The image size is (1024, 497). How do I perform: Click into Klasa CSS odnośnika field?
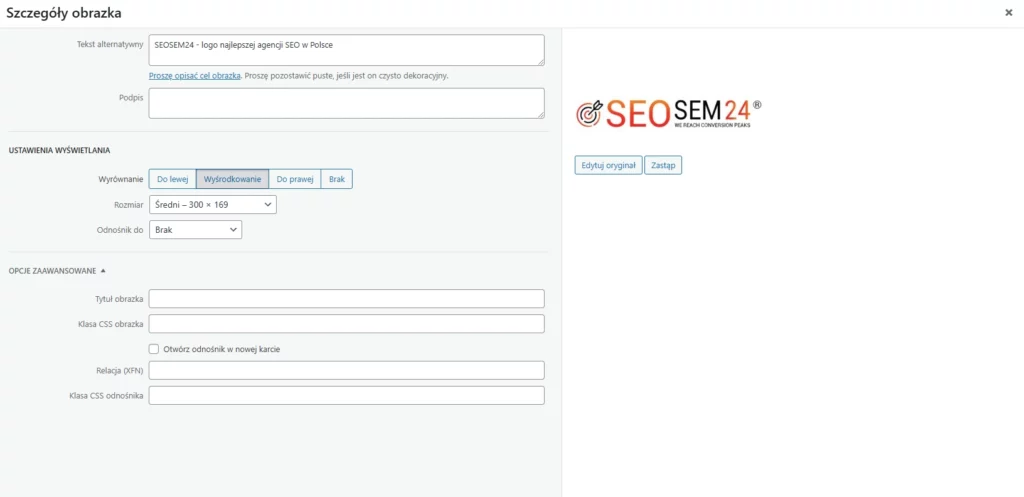pos(347,395)
